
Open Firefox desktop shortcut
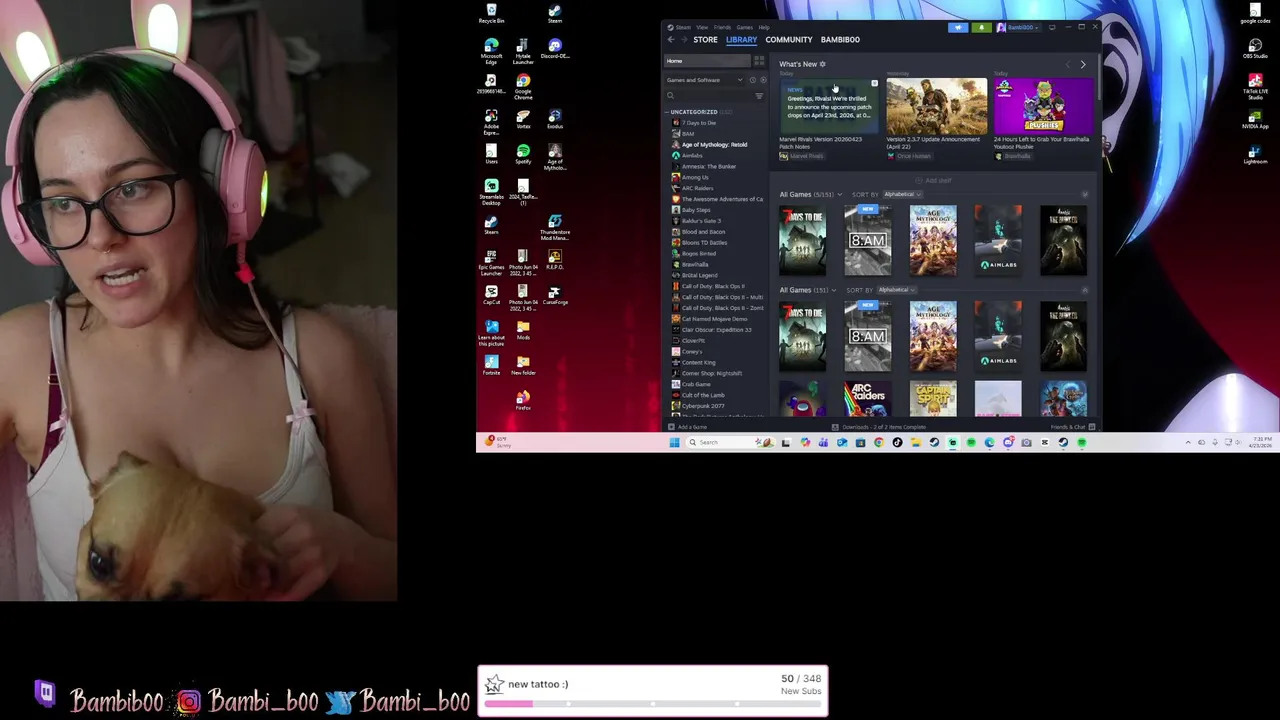(523, 401)
